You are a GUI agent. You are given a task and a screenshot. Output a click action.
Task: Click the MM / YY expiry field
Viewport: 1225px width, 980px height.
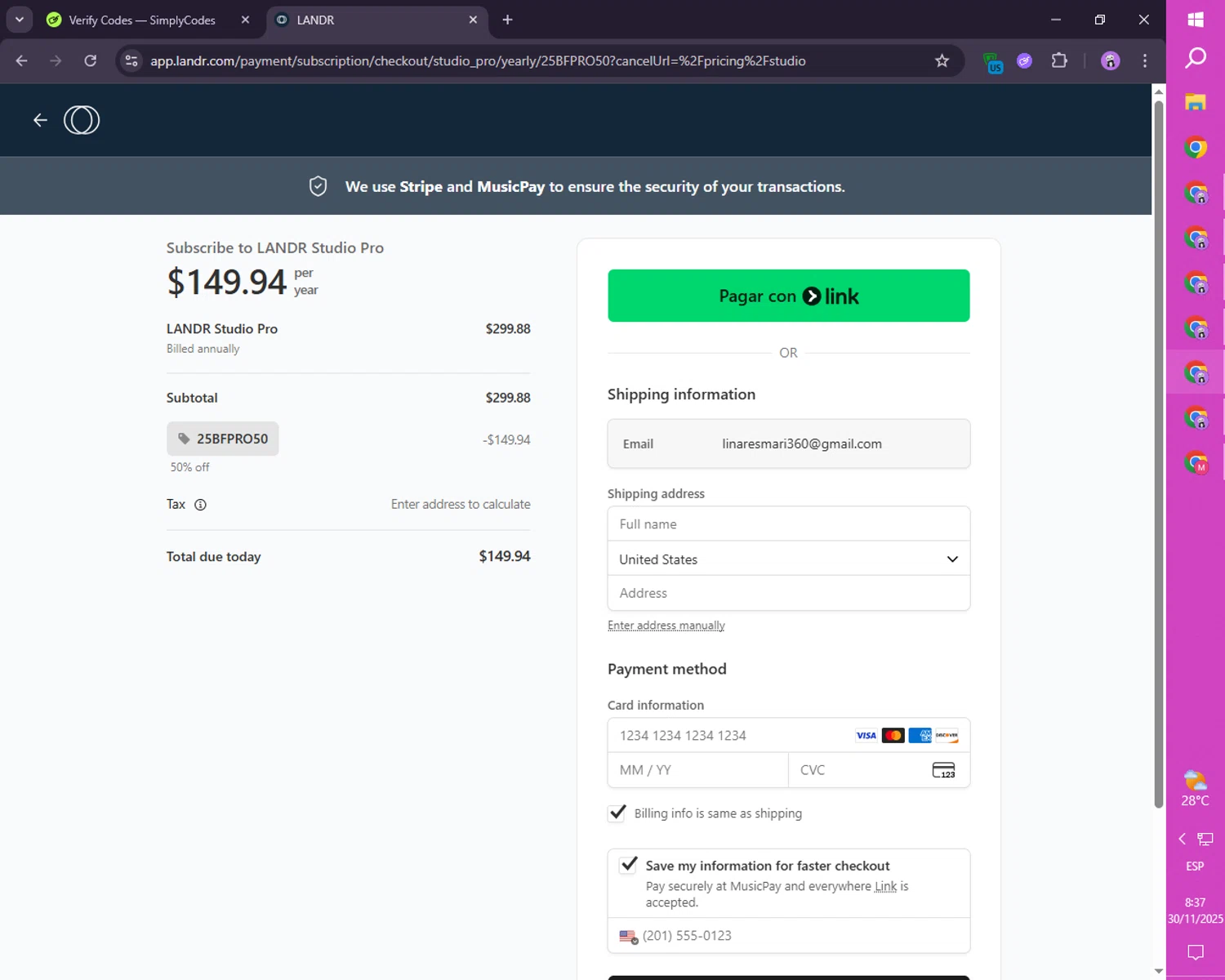697,770
